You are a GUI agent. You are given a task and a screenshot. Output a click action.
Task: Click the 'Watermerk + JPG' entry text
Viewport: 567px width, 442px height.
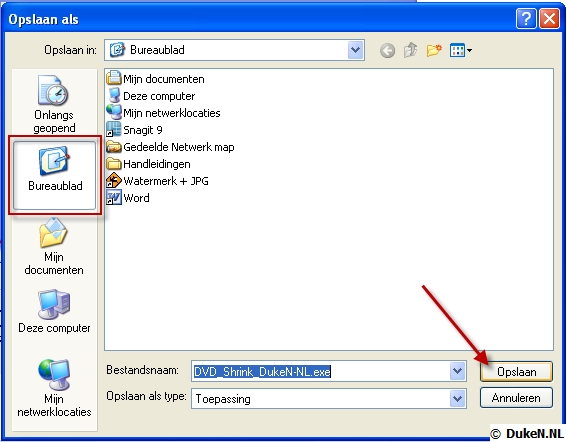coord(166,181)
